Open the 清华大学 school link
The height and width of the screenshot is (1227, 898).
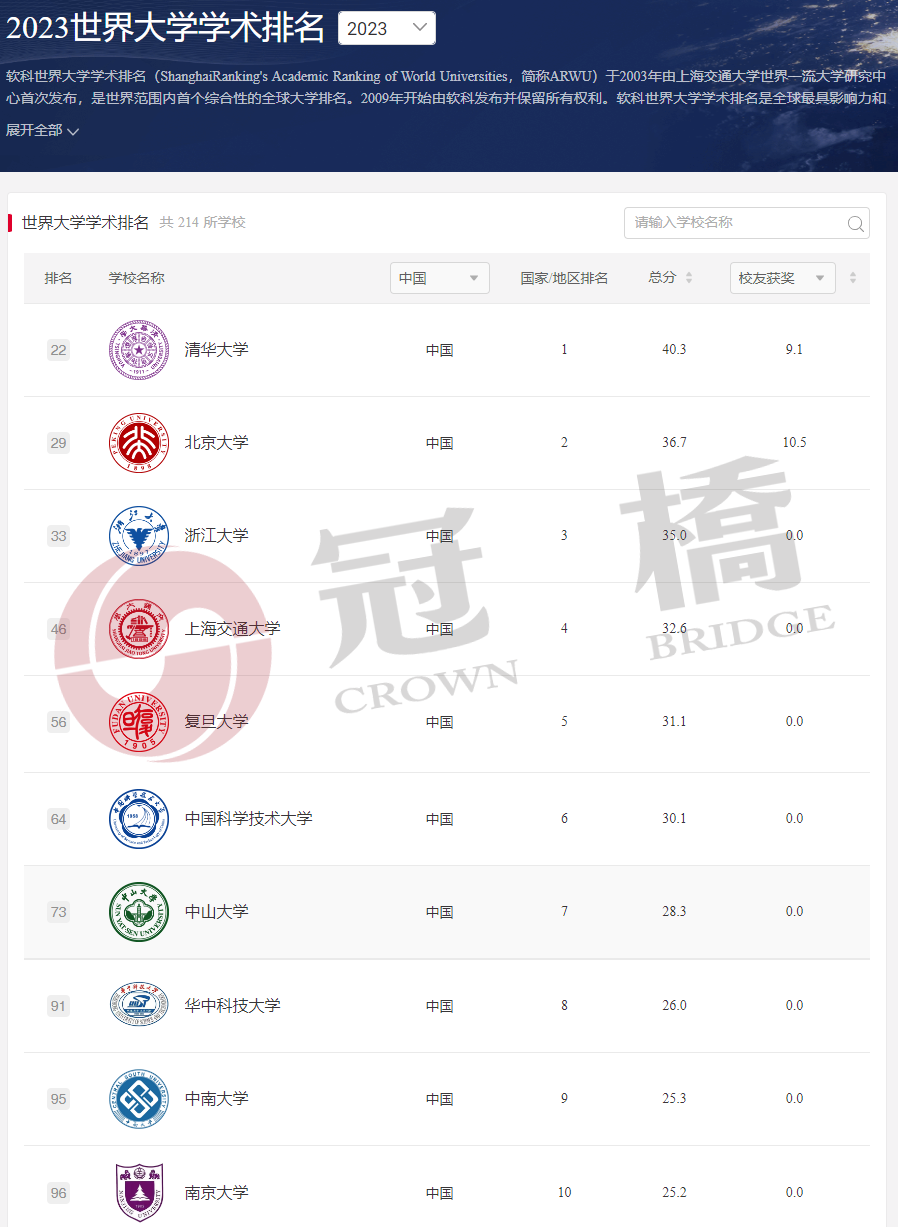click(217, 350)
